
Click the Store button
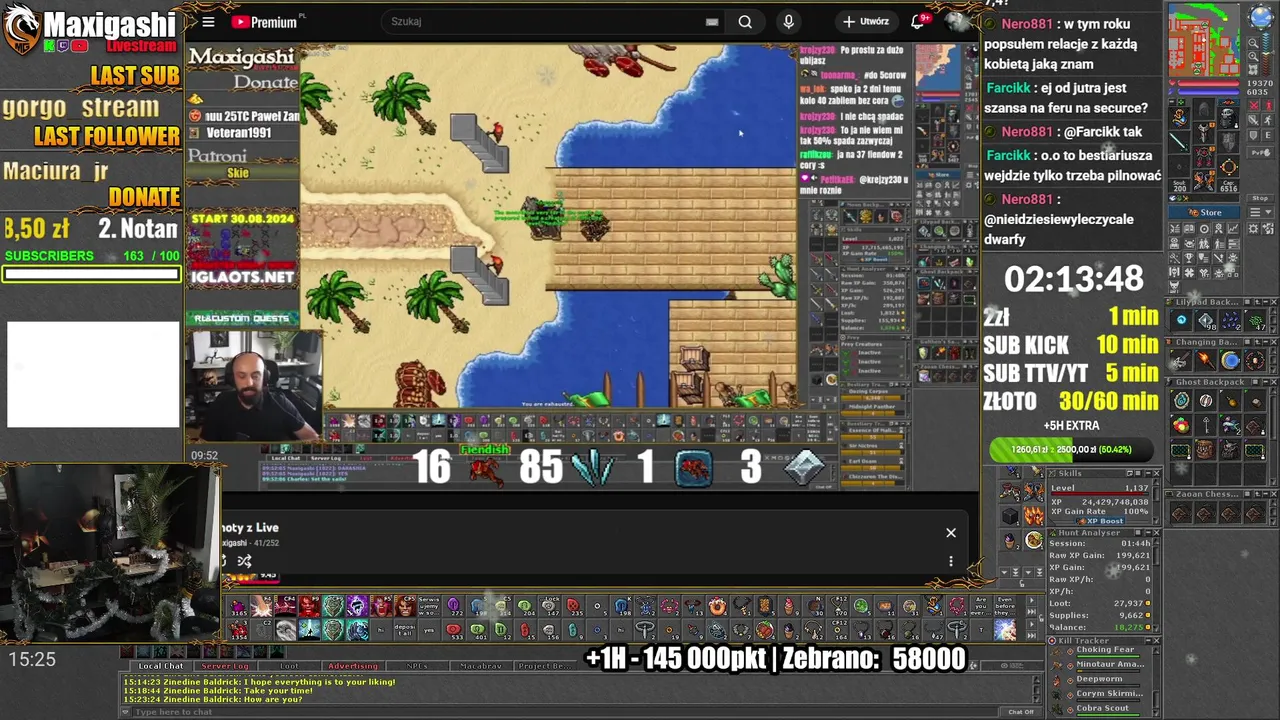pyautogui.click(x=1204, y=212)
